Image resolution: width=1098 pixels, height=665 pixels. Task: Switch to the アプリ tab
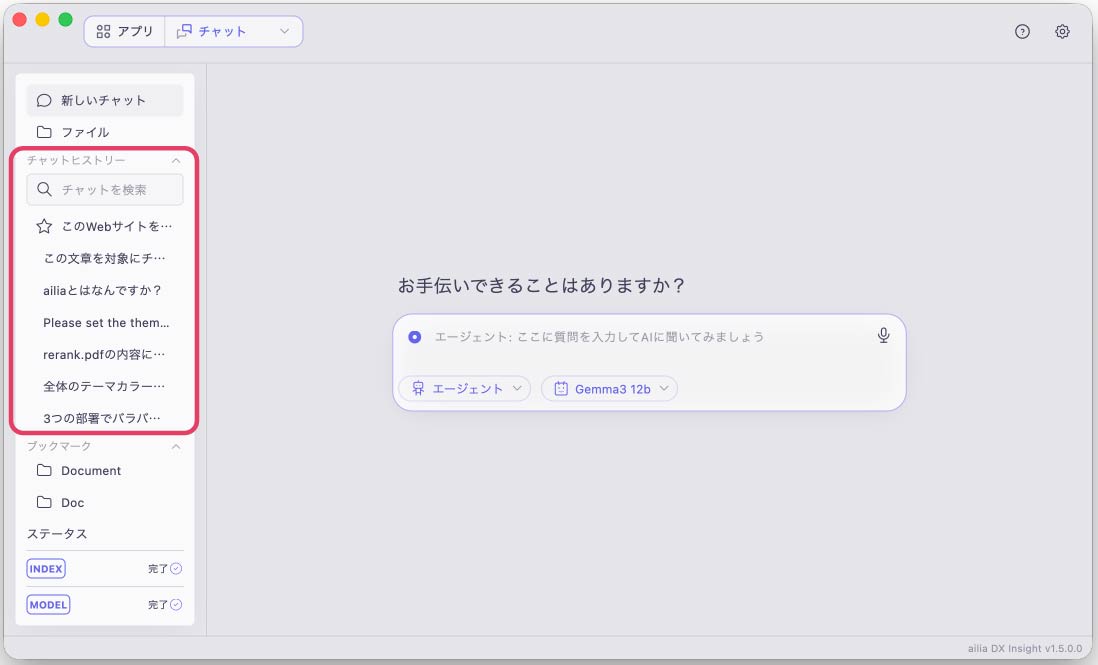click(125, 32)
